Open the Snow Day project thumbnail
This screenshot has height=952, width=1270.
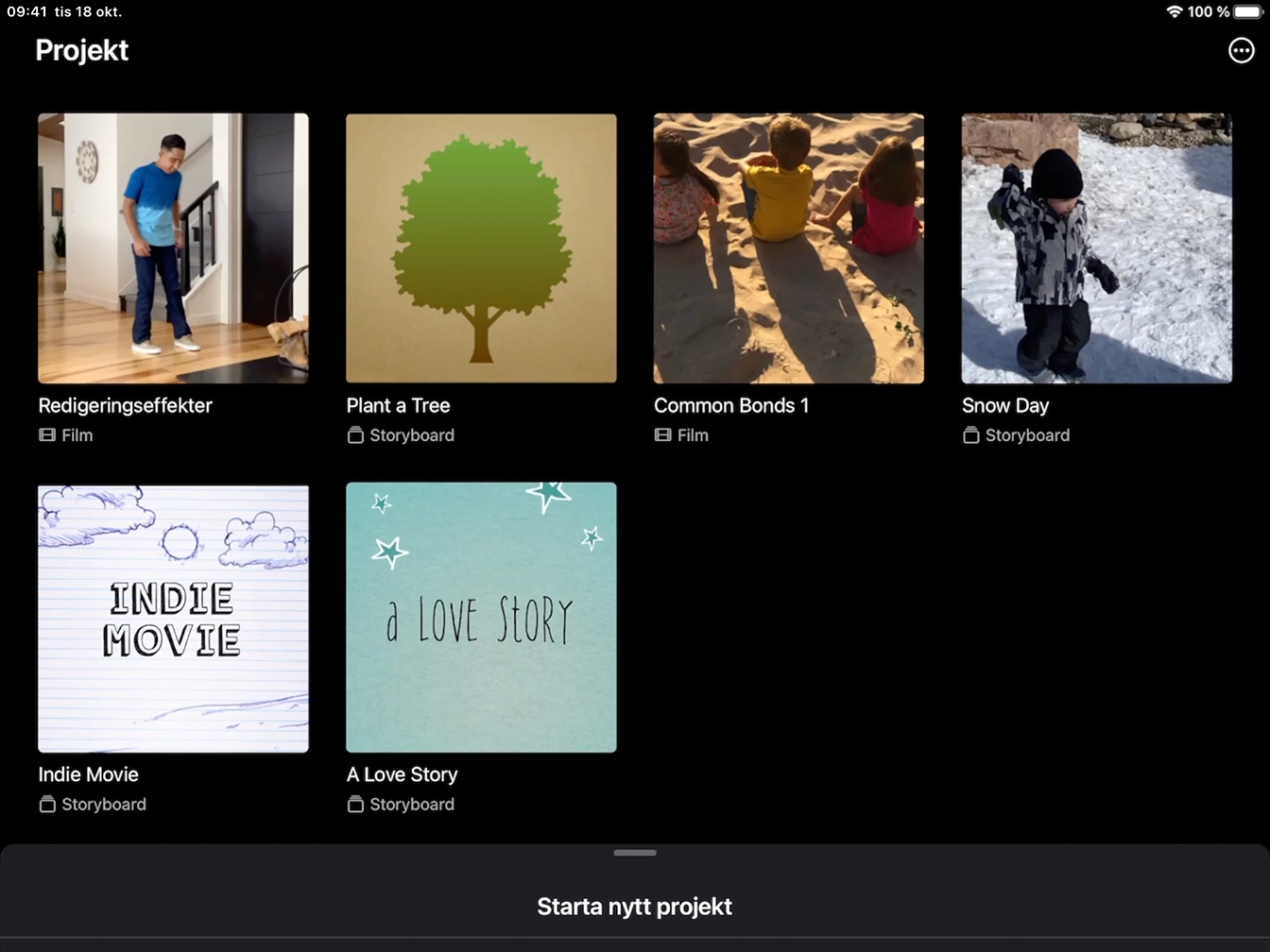(1096, 248)
